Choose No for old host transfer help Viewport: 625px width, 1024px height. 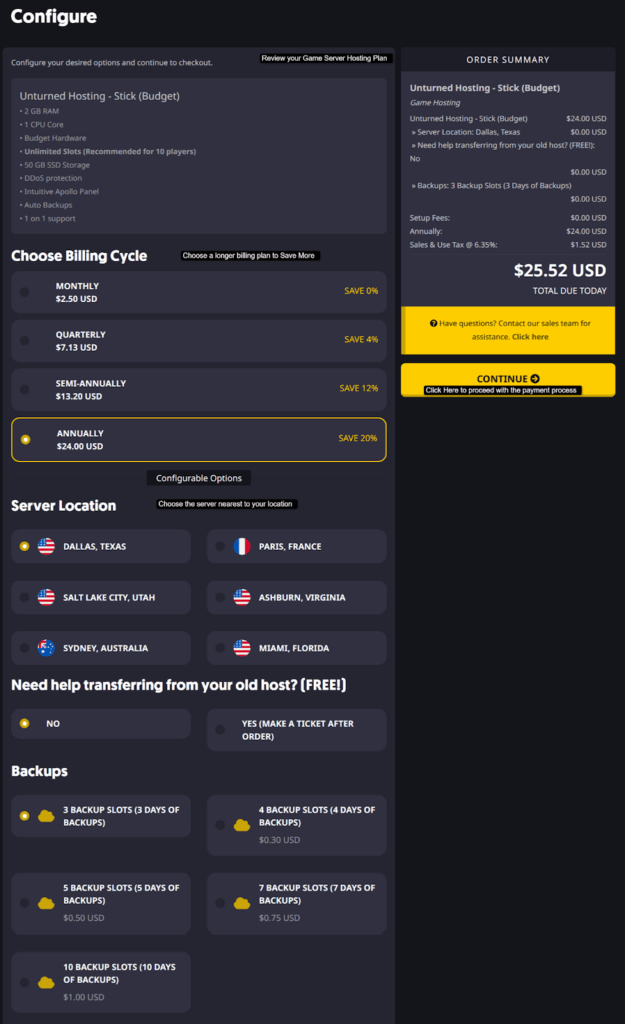coord(25,723)
